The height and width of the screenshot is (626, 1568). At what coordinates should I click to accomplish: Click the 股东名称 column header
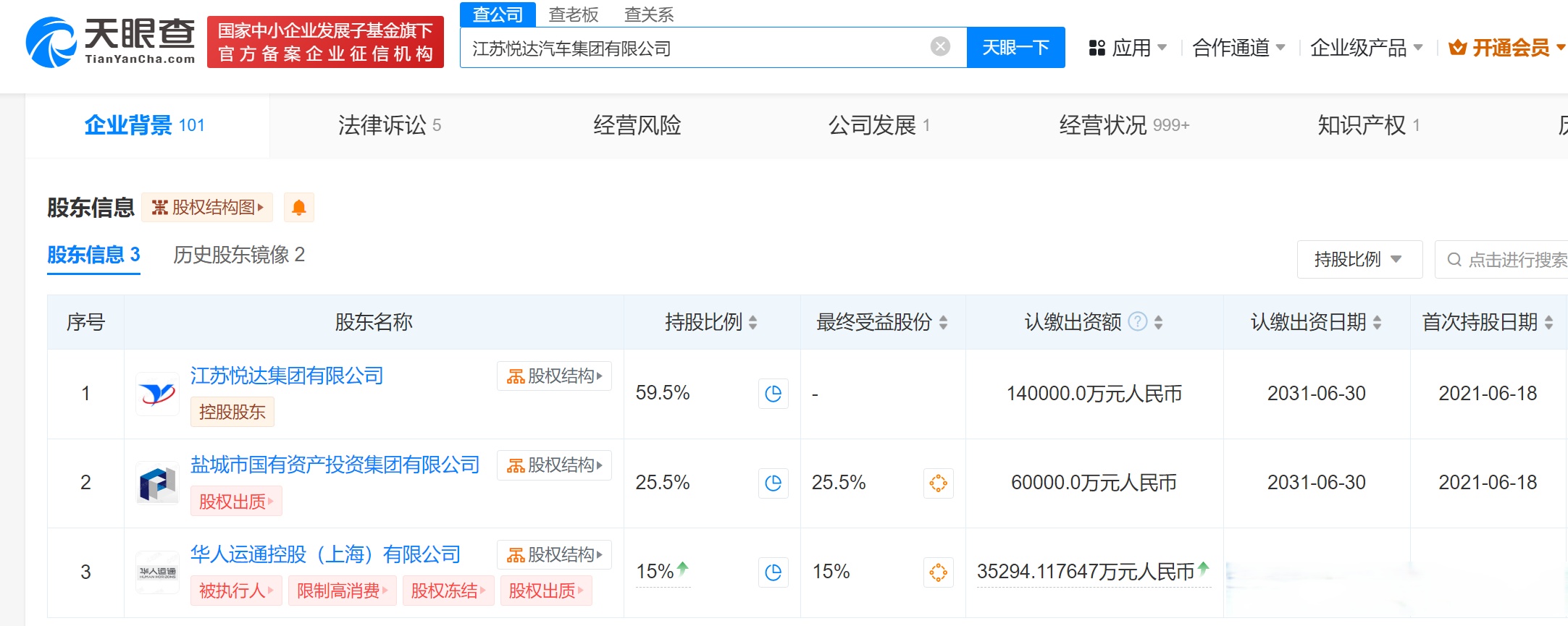(x=374, y=322)
